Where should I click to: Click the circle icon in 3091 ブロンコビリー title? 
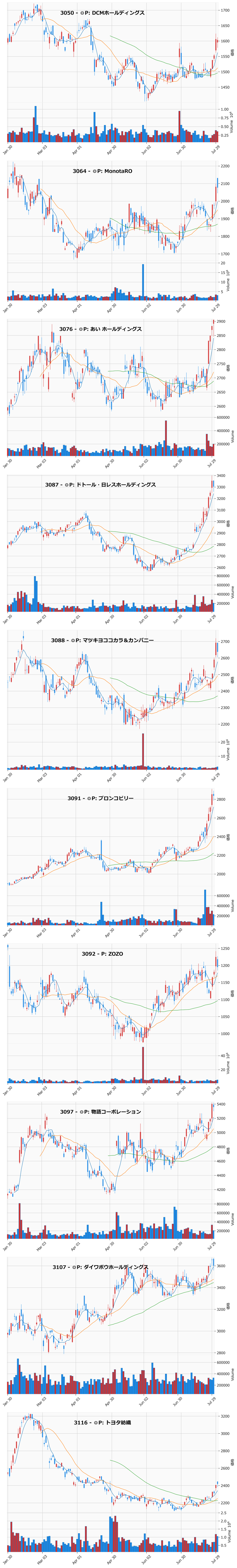click(89, 798)
